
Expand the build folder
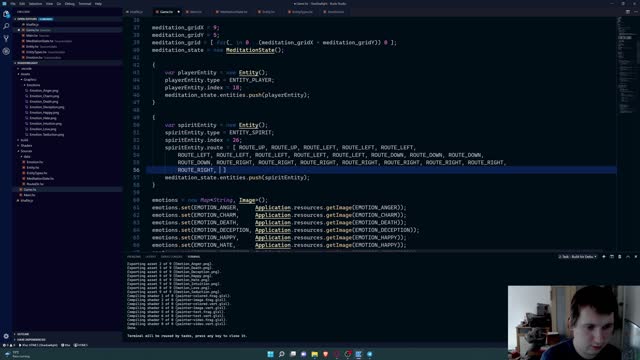[x=67, y=140]
